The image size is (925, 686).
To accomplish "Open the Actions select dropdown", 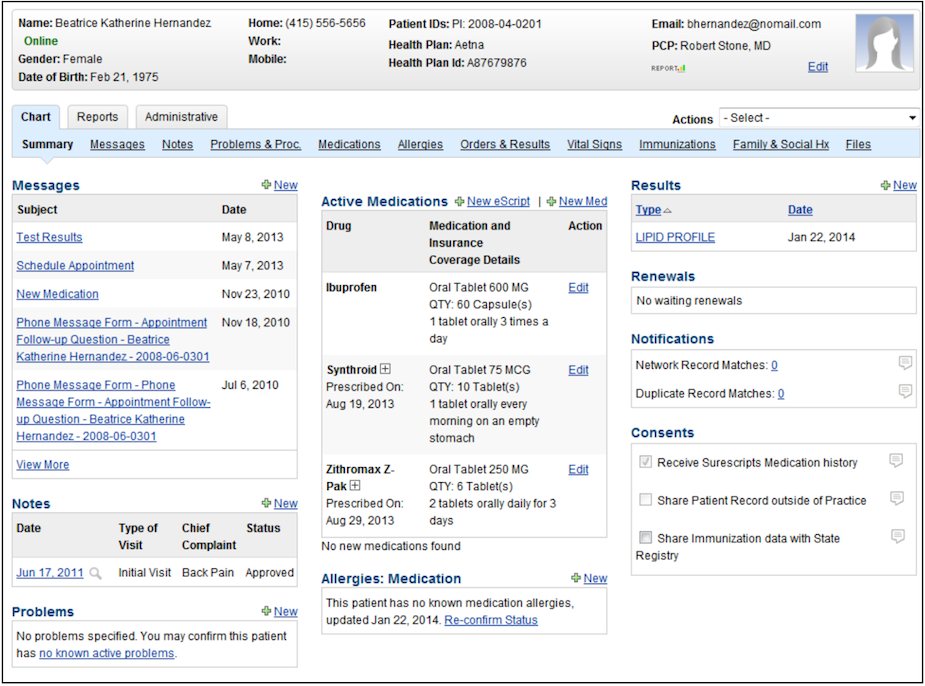I will click(x=819, y=118).
